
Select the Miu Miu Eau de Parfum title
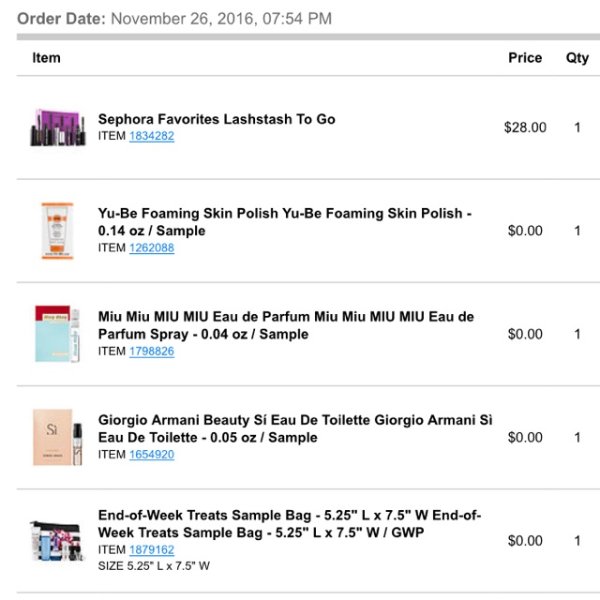[x=286, y=325]
